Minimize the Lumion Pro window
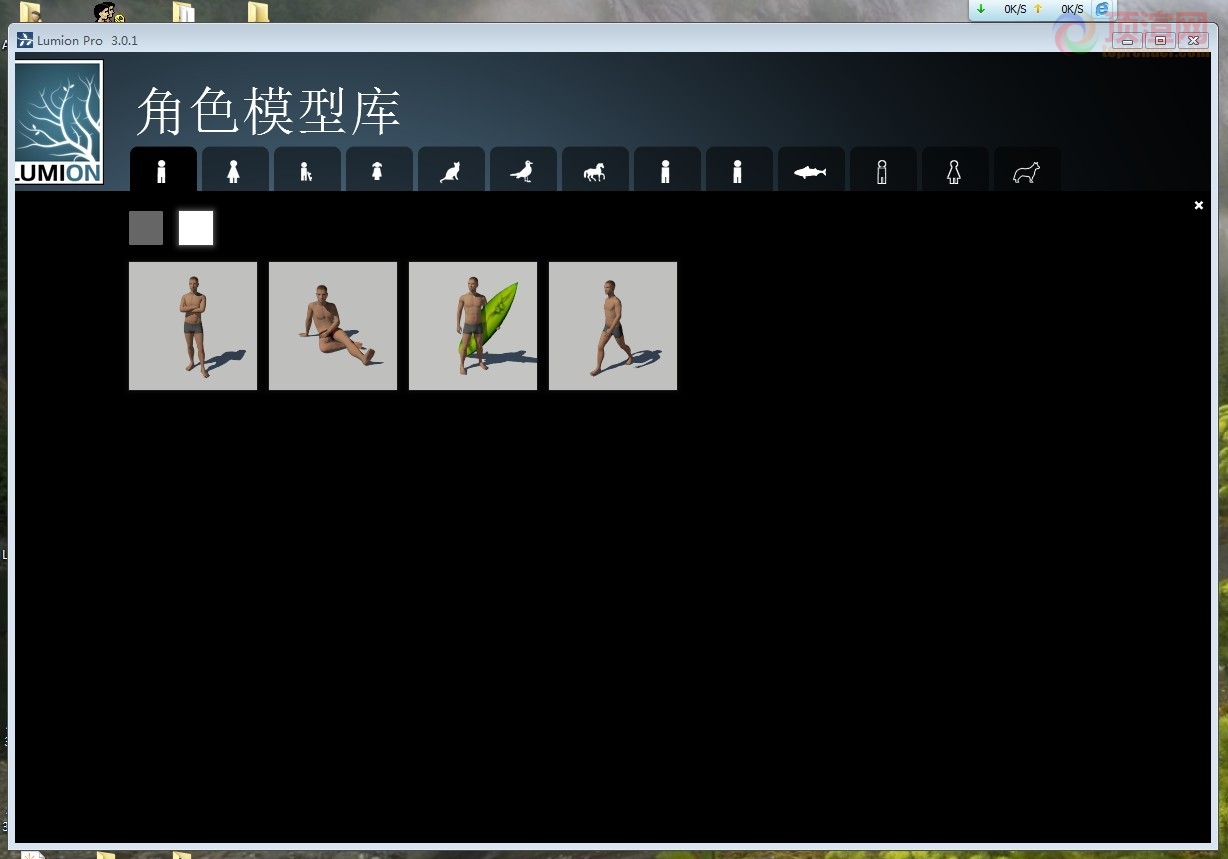Viewport: 1228px width, 859px height. pyautogui.click(x=1128, y=41)
